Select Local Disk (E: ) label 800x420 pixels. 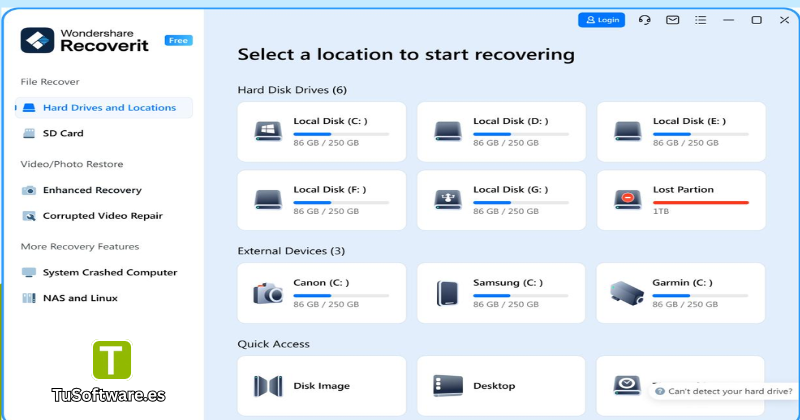pyautogui.click(x=689, y=121)
